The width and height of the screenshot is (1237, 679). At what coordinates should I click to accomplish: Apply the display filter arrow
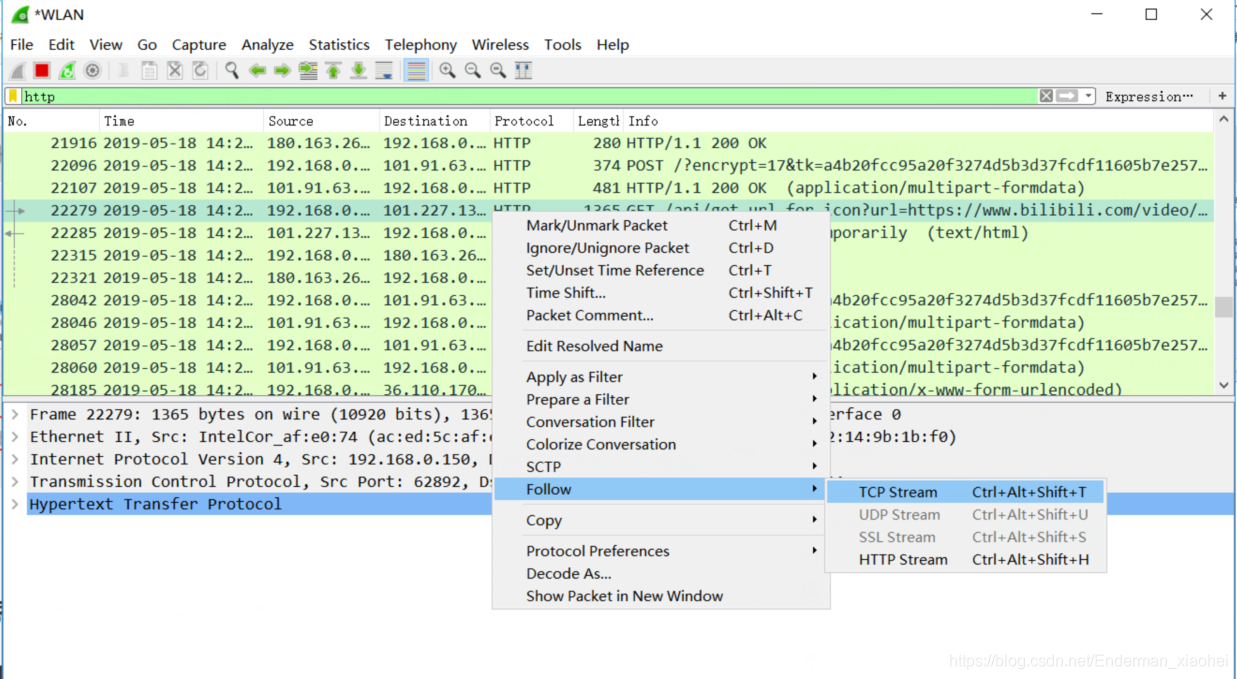(x=1067, y=96)
